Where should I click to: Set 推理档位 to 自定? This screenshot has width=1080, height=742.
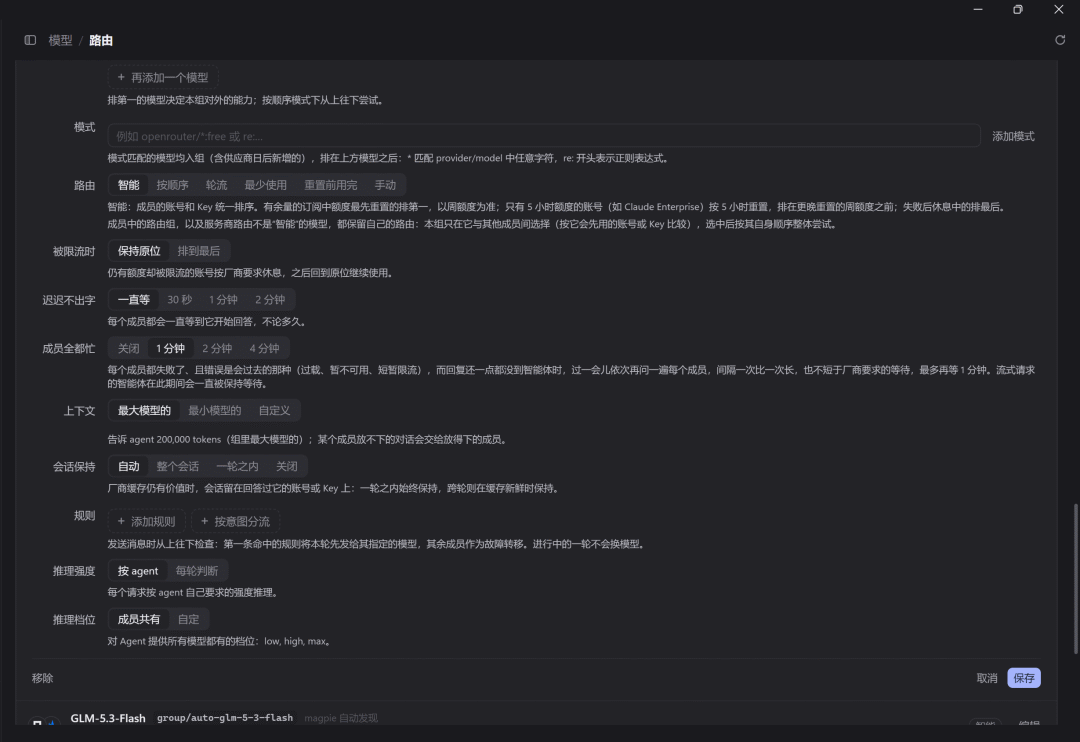click(x=189, y=619)
